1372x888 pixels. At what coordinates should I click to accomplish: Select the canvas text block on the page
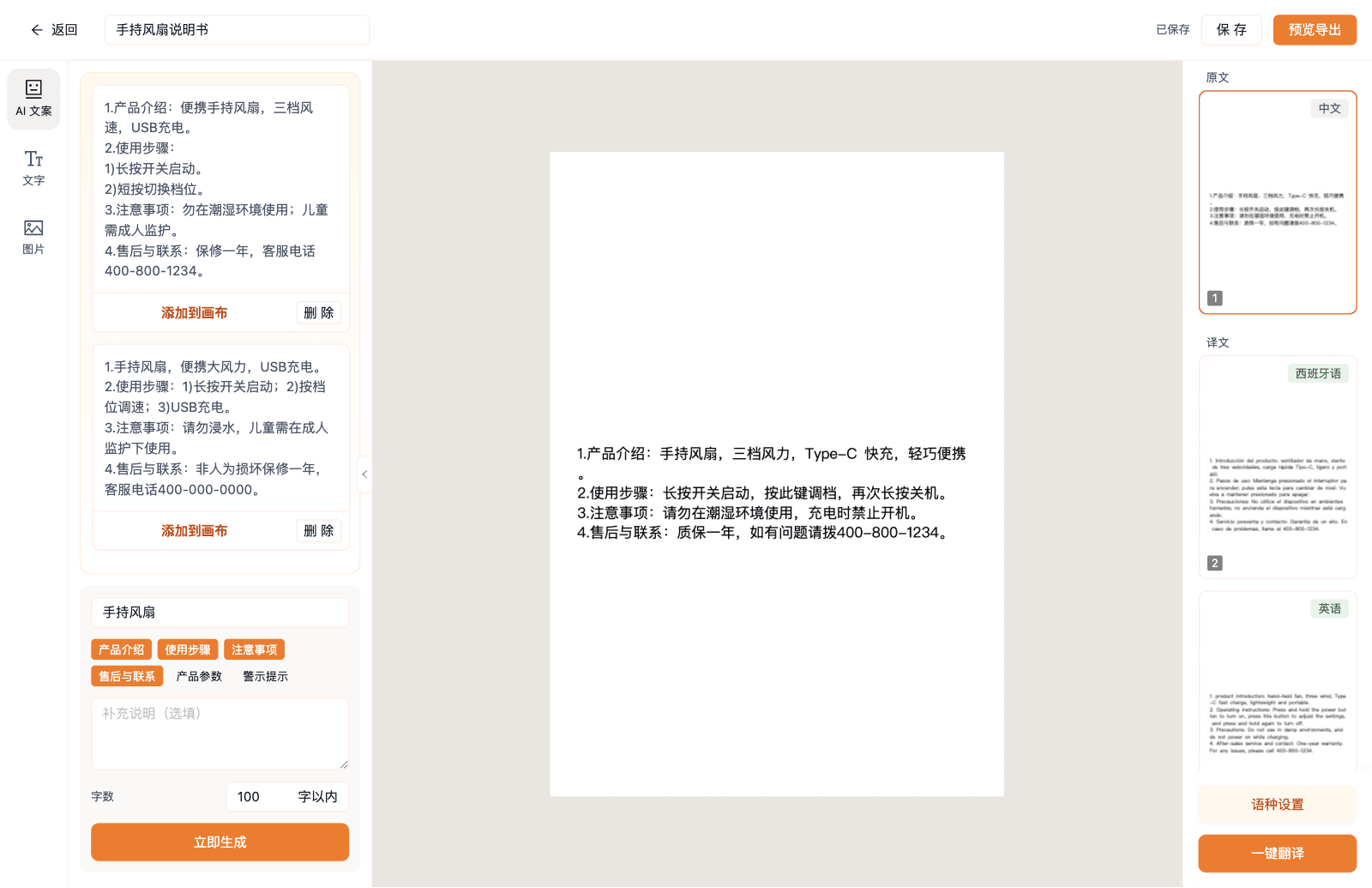click(772, 492)
